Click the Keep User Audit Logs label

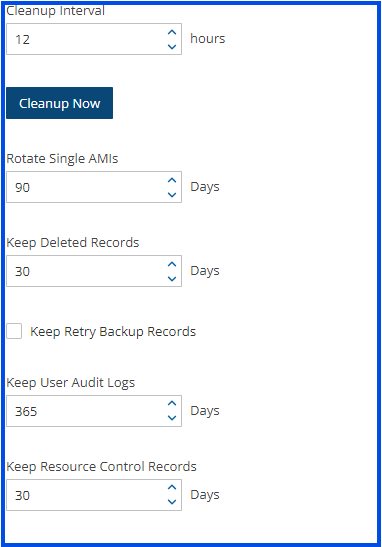pos(70,383)
